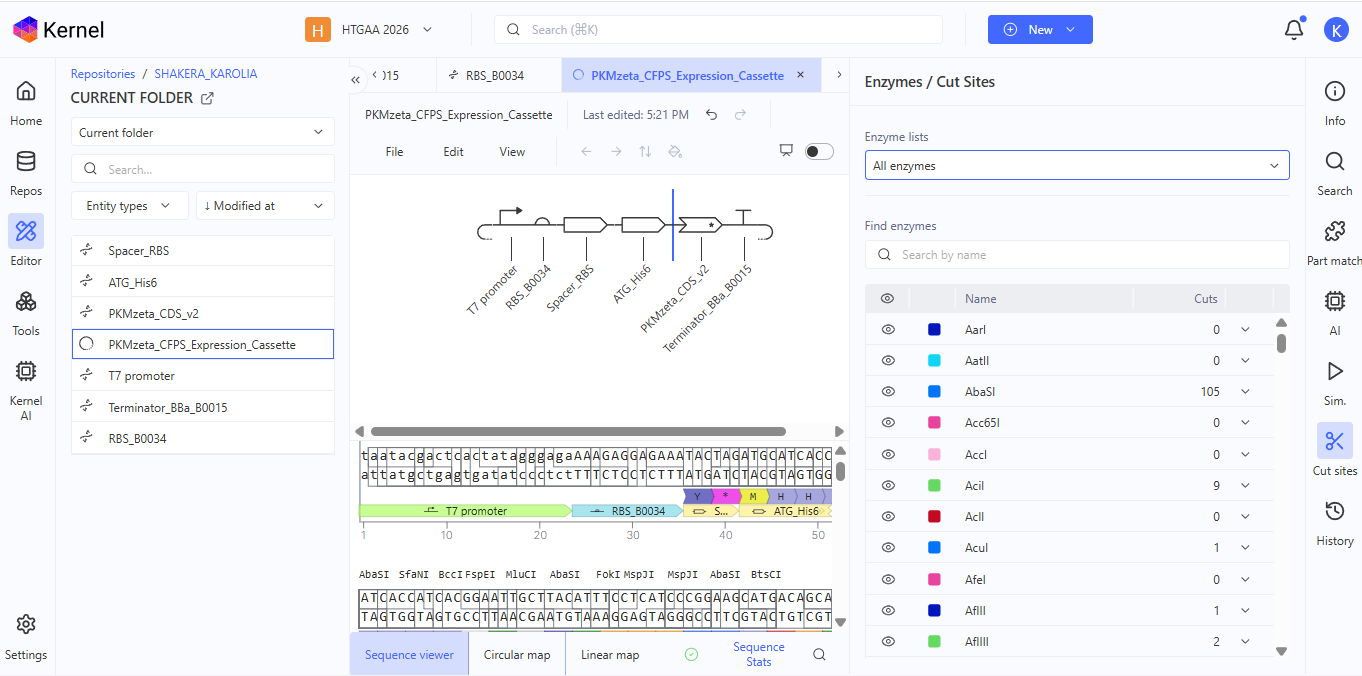Switch to the Circular map tab
Image resolution: width=1362 pixels, height=676 pixels.
tap(517, 655)
